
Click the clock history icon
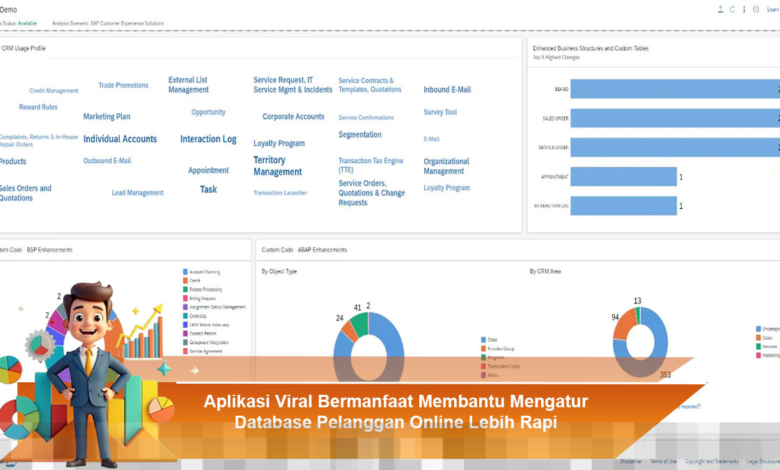[755, 9]
